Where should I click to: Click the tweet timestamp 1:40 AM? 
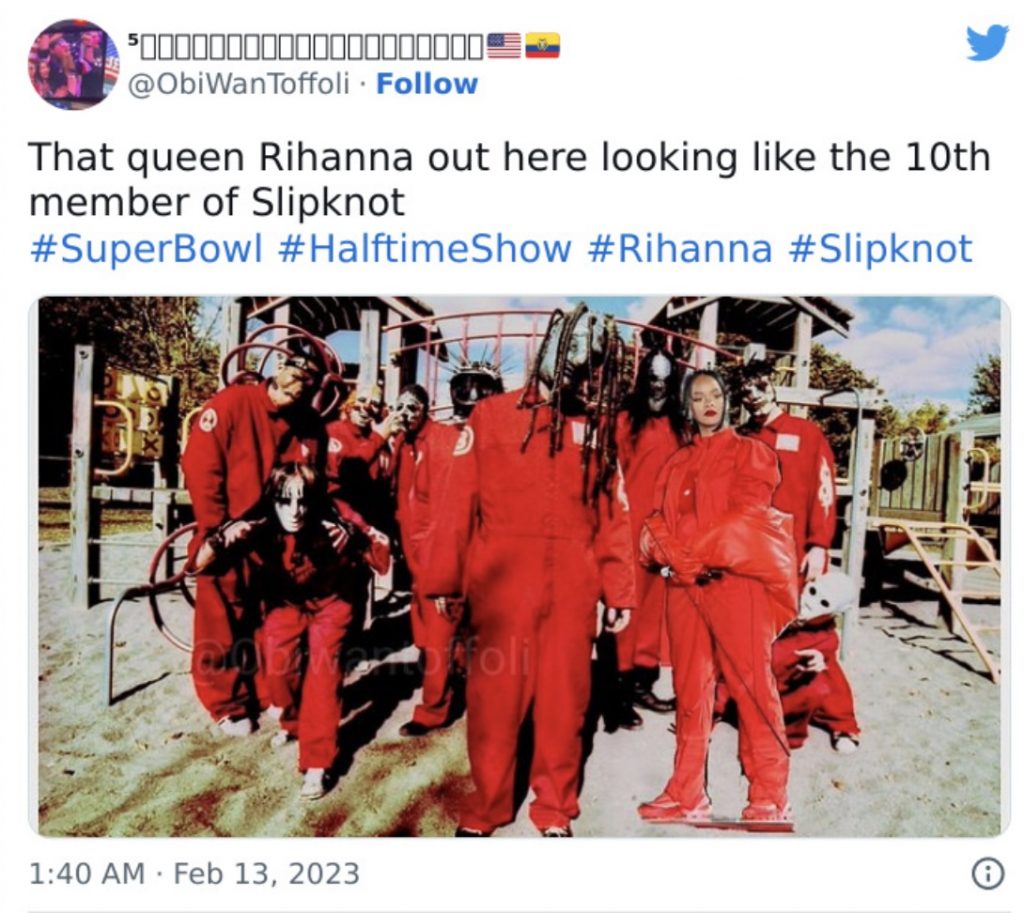point(87,874)
